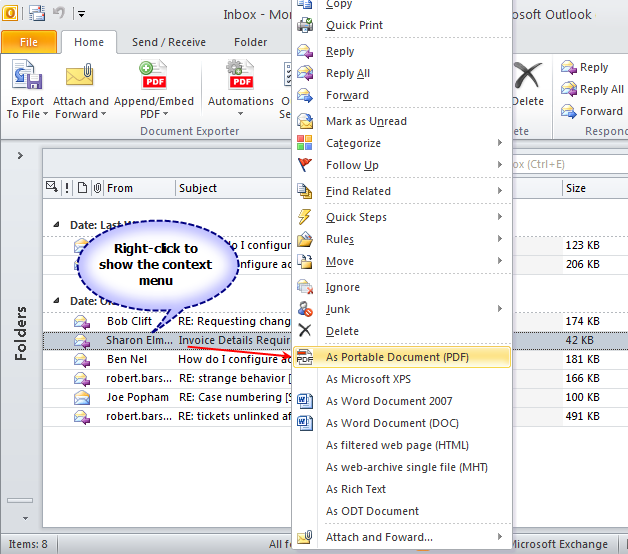Sort by the From column header
Viewport: 628px width, 554px height.
click(139, 188)
